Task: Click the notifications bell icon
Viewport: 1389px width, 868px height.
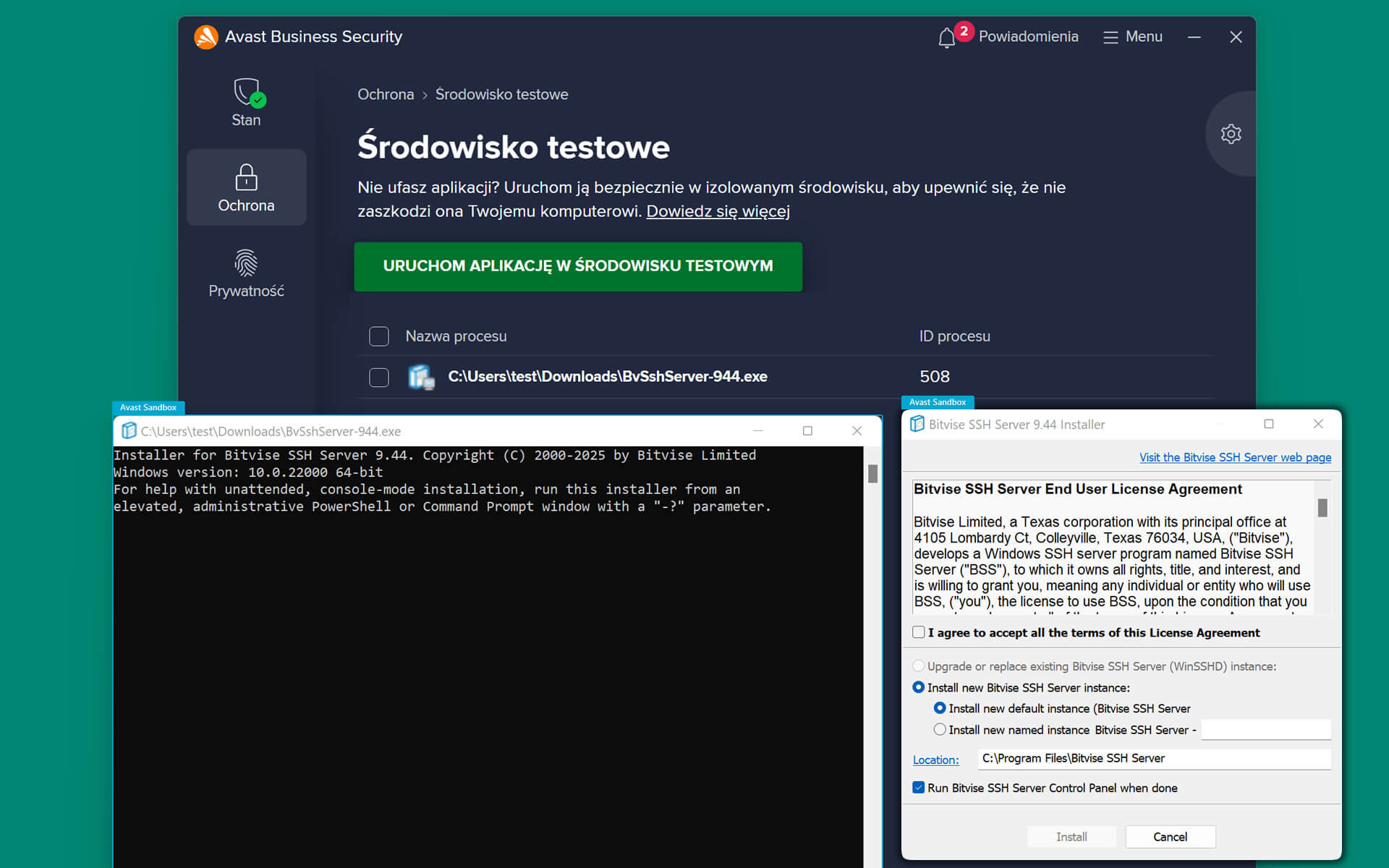Action: [x=946, y=38]
